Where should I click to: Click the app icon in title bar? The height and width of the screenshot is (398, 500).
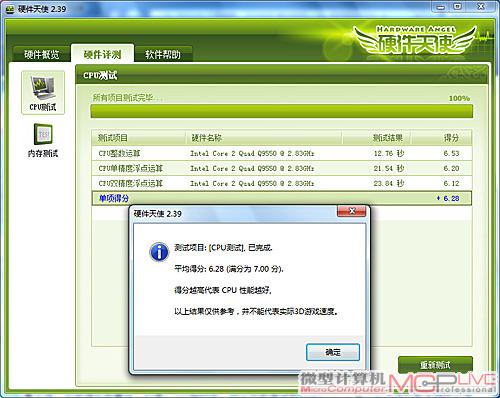(10, 9)
